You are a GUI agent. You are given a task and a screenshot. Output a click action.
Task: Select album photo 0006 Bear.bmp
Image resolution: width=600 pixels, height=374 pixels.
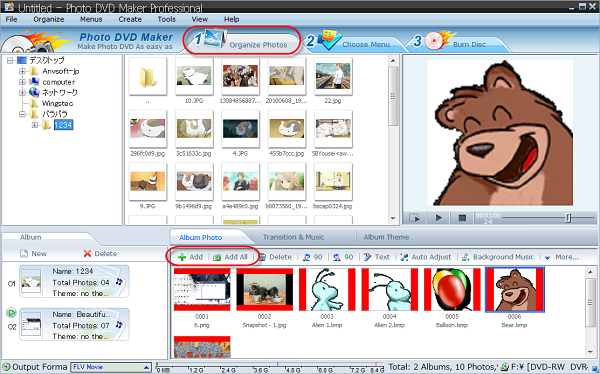pos(515,289)
